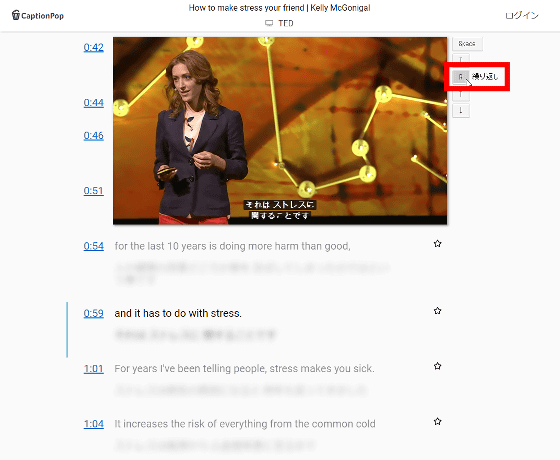Click the Japanese subtitle overlay on the video

[279, 210]
